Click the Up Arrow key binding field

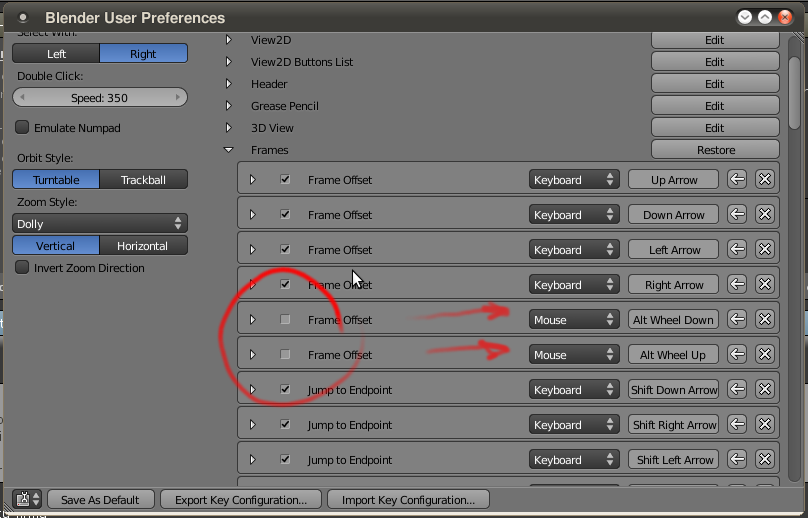pos(673,180)
